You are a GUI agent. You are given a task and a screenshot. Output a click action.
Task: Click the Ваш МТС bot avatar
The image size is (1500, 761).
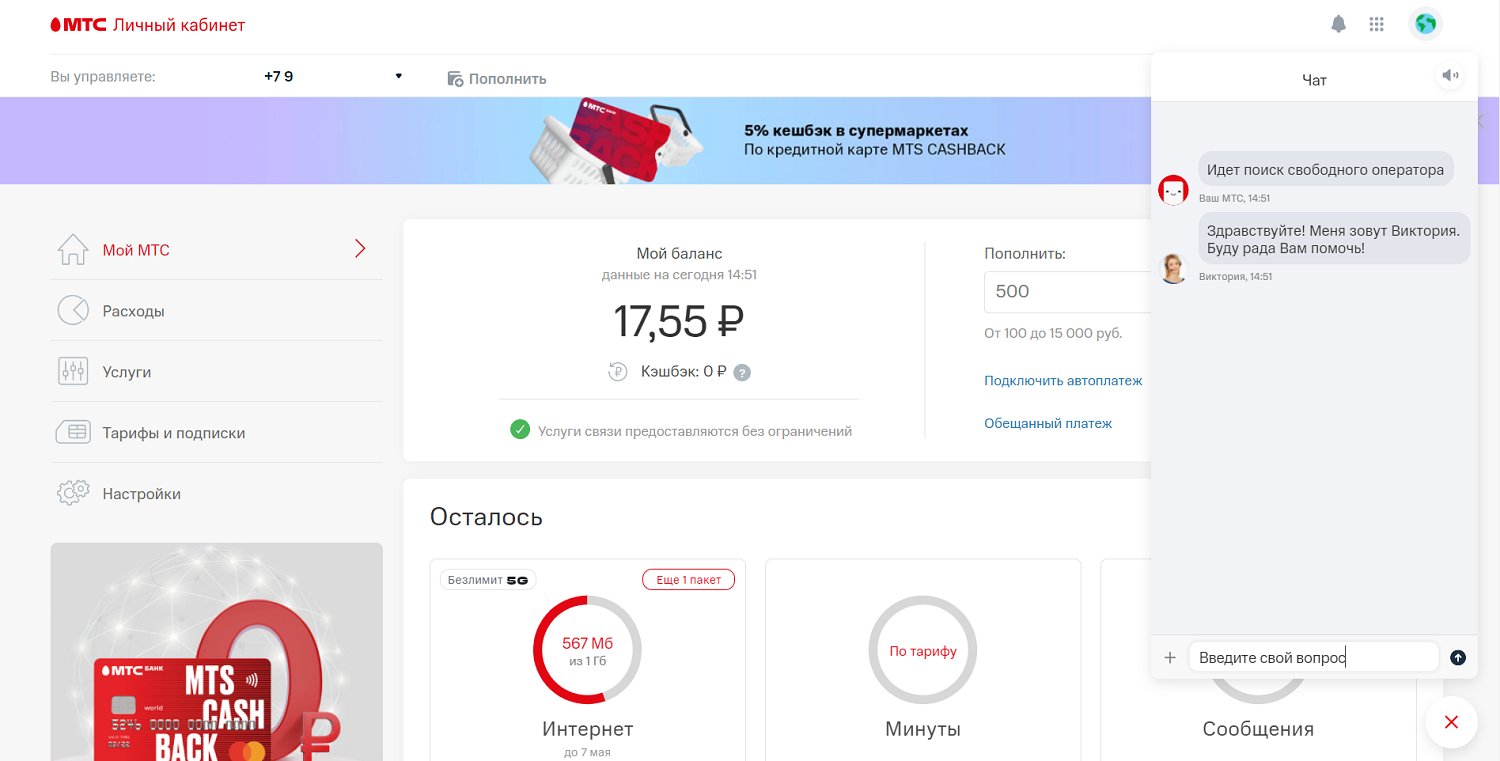pos(1173,189)
